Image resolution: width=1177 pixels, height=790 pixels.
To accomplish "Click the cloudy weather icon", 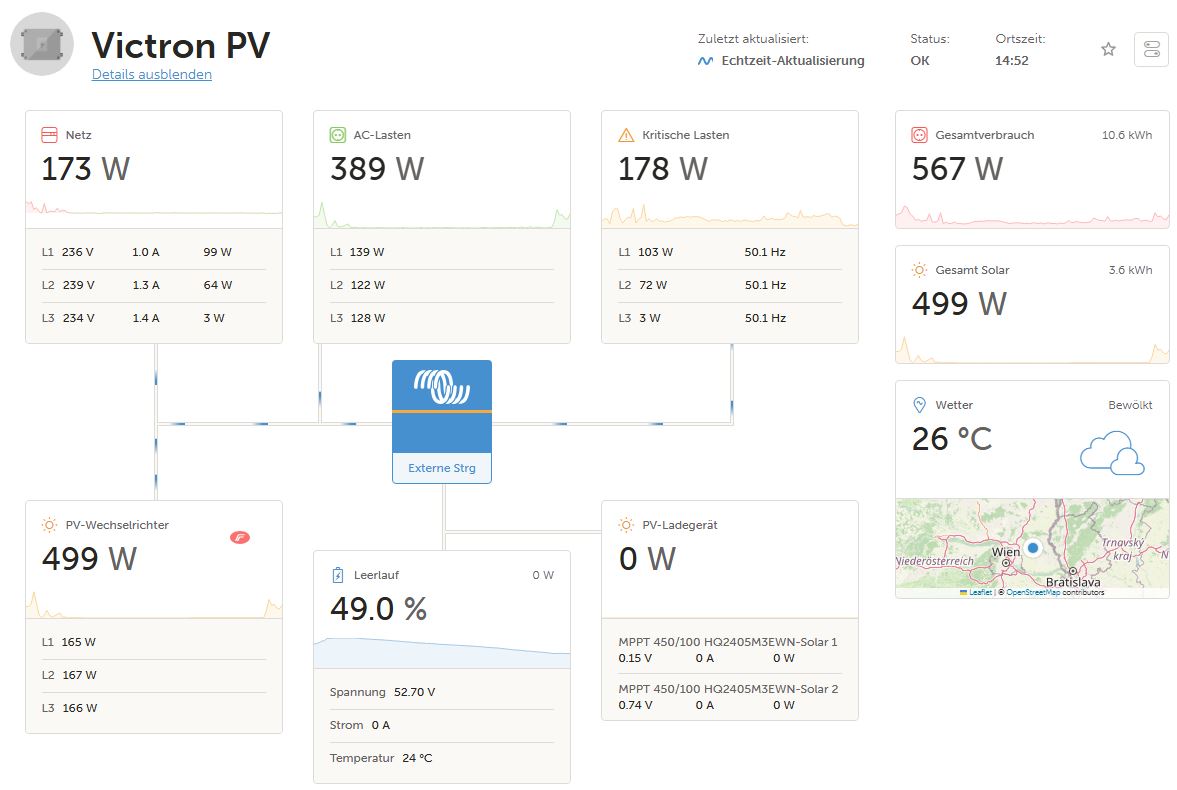I will coord(1112,453).
